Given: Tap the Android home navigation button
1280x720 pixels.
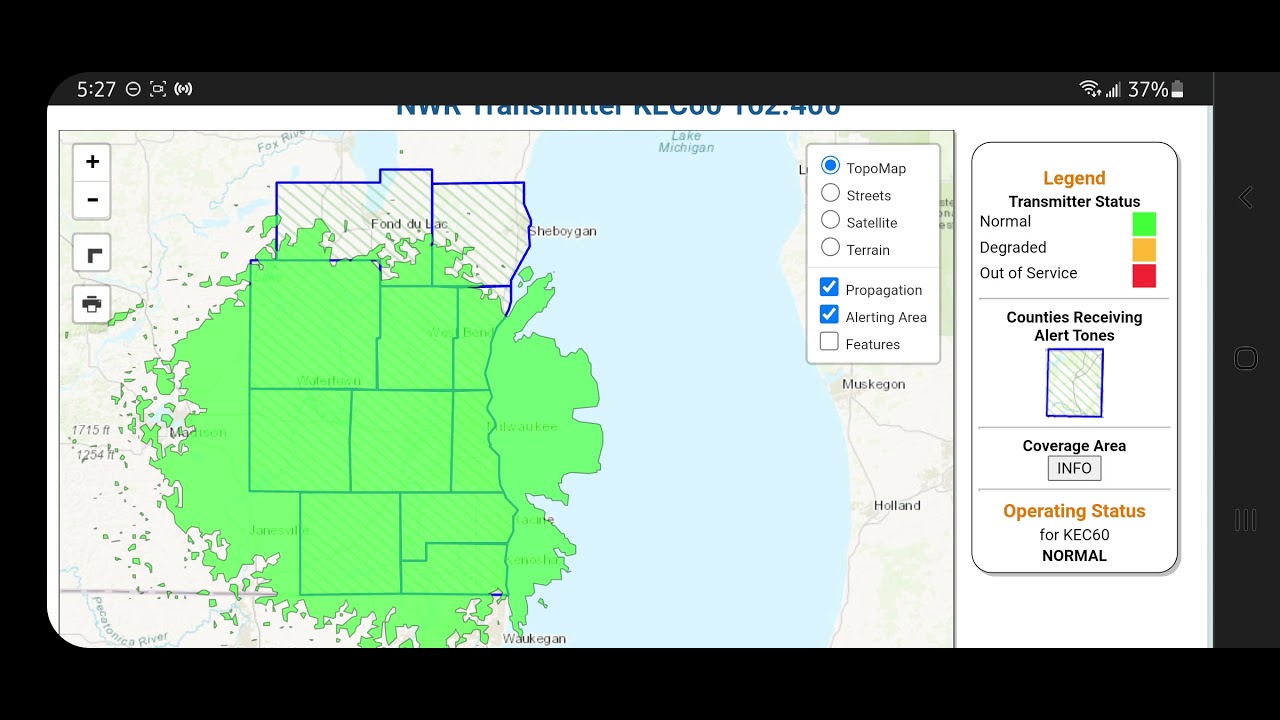Looking at the screenshot, I should (x=1245, y=358).
